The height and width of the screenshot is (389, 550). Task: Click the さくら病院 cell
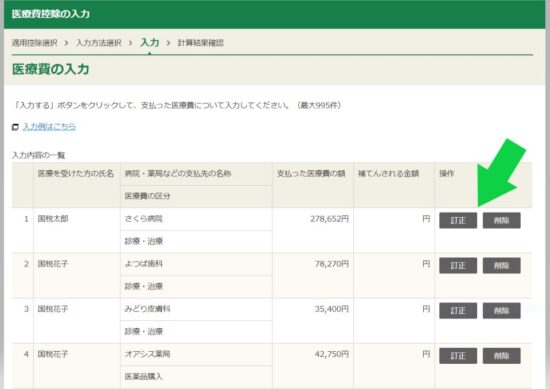coord(196,219)
